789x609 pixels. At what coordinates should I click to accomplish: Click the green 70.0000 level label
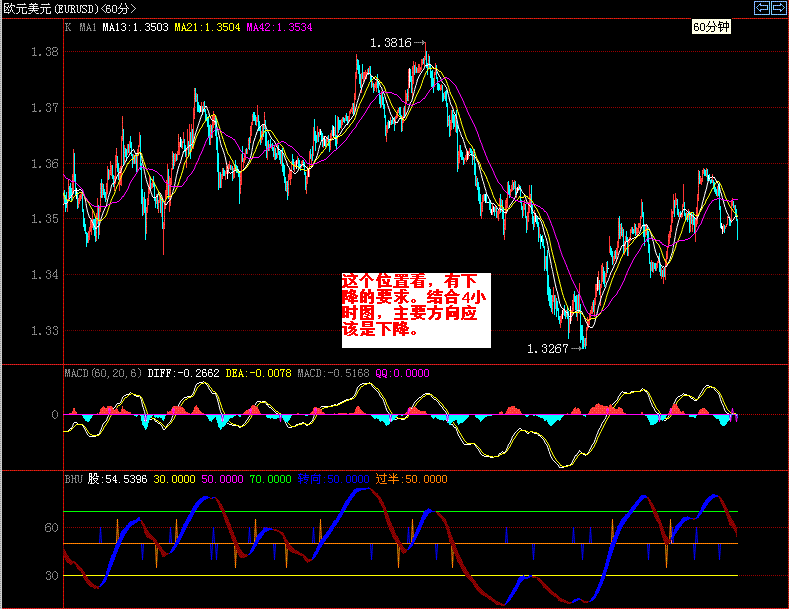(270, 479)
